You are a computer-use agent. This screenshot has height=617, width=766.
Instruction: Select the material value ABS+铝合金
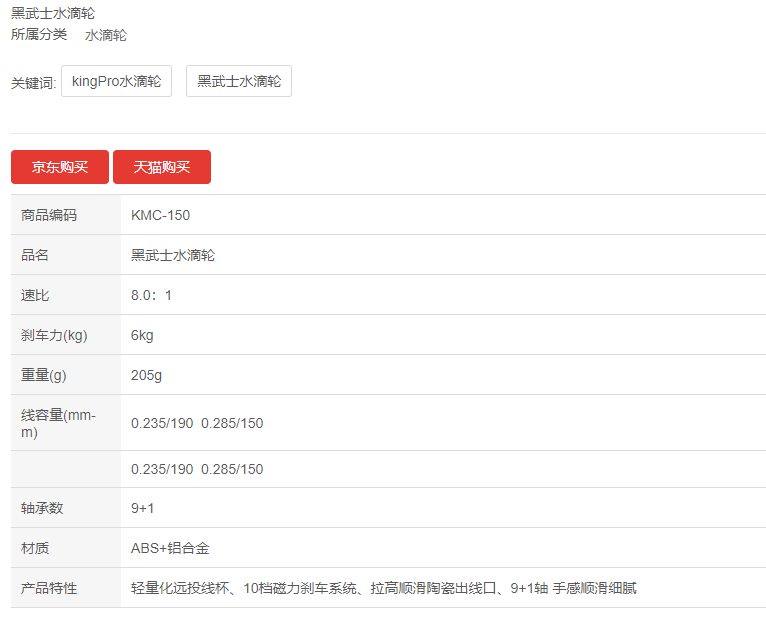[x=170, y=548]
